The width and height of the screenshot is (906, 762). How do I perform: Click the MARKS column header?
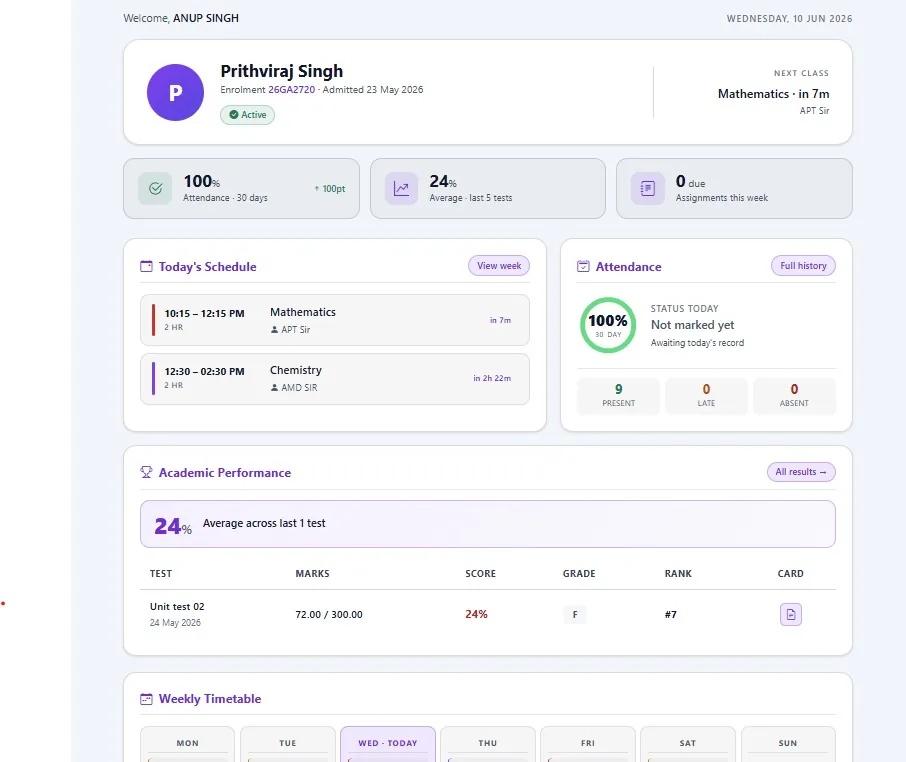pyautogui.click(x=313, y=574)
